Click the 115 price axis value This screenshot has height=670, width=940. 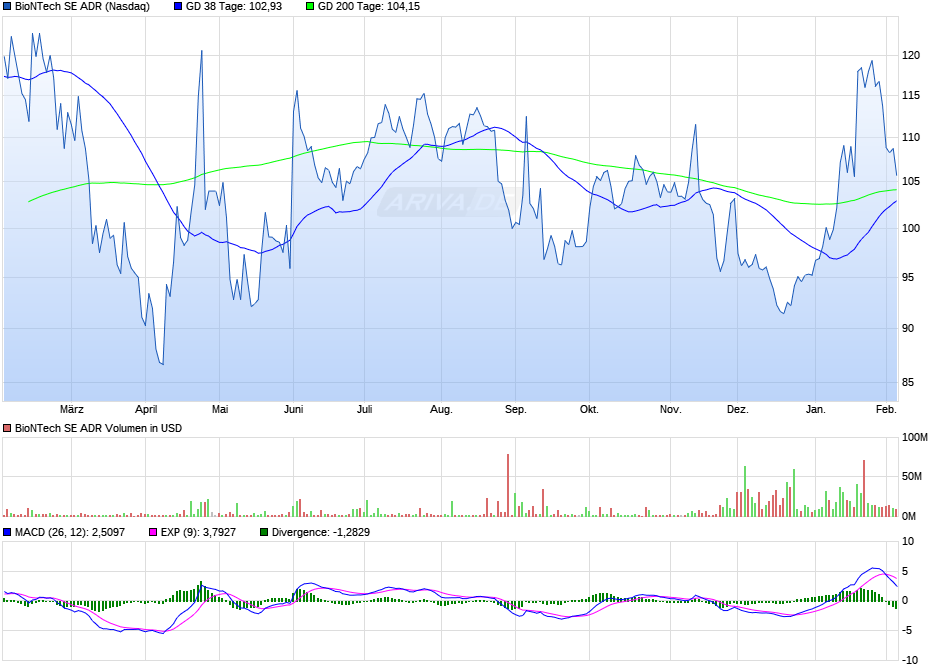coord(911,95)
